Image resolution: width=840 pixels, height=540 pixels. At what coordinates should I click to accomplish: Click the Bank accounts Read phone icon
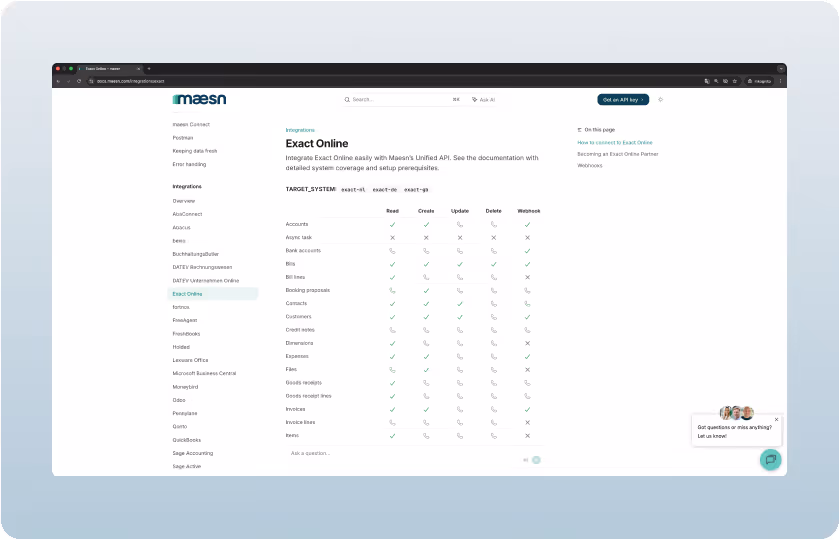(393, 251)
